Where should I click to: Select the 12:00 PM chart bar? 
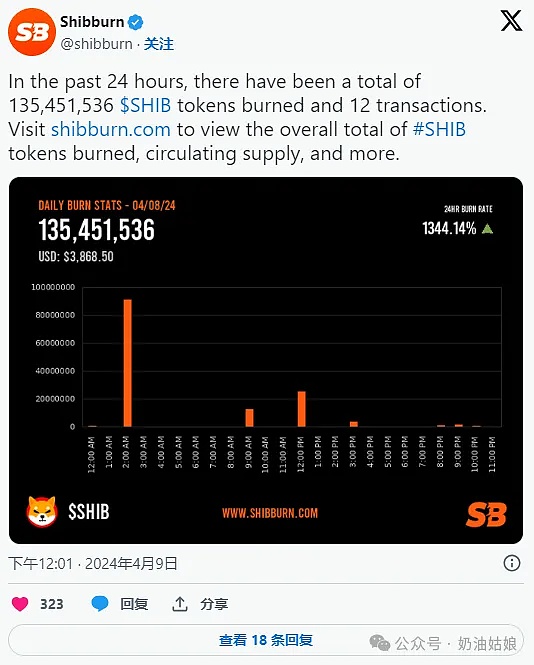(302, 409)
